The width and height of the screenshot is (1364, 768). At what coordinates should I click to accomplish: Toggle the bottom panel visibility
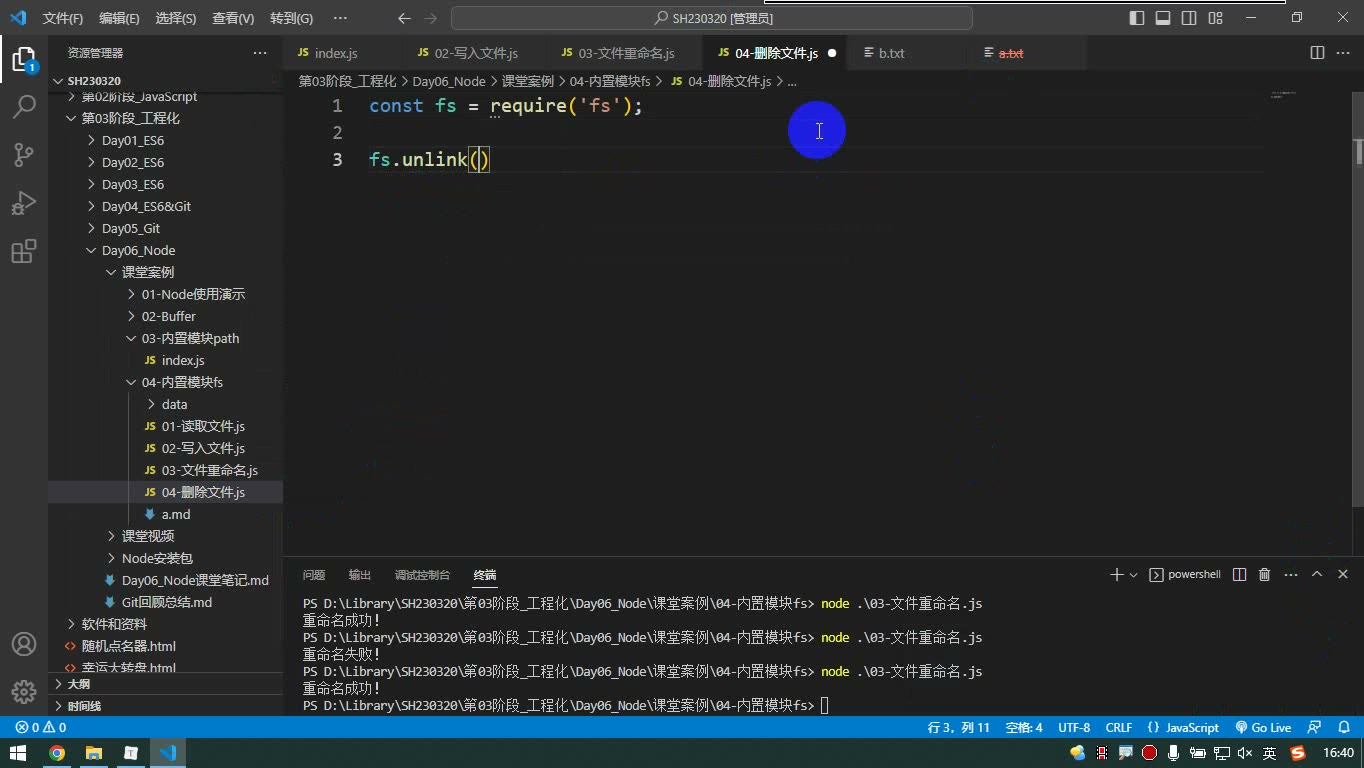point(1163,18)
